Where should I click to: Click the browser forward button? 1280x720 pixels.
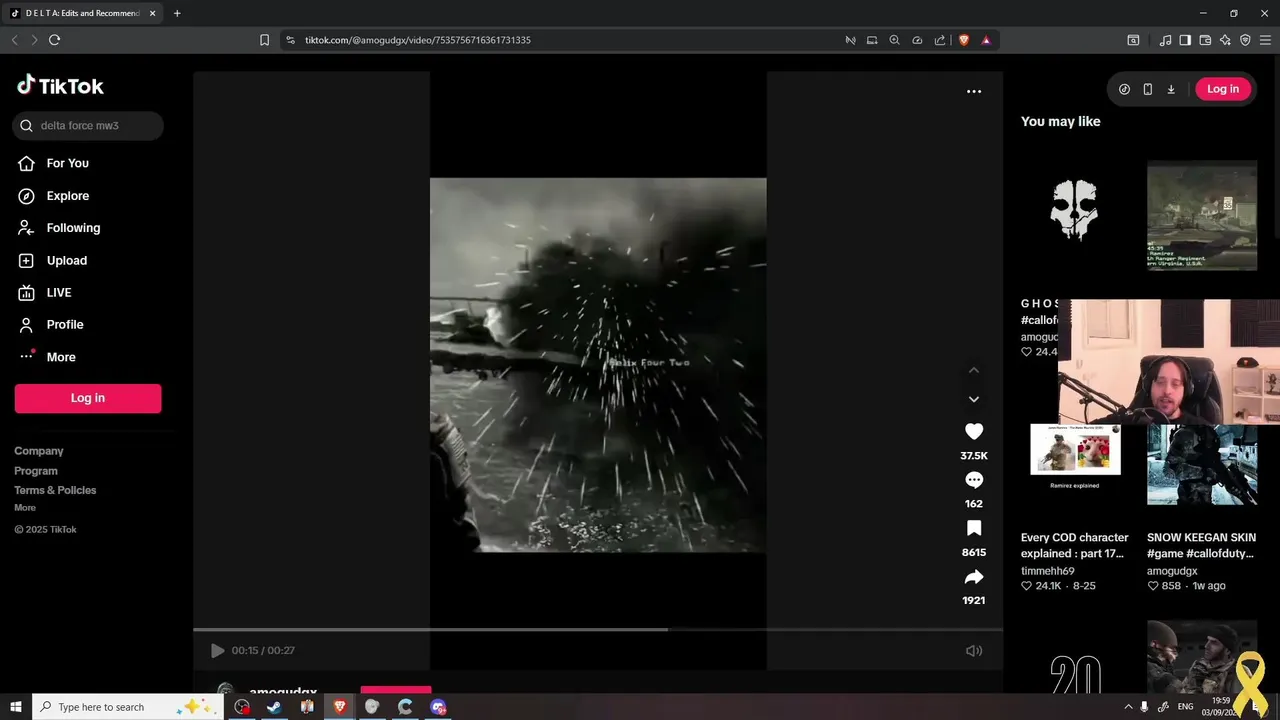click(x=34, y=40)
